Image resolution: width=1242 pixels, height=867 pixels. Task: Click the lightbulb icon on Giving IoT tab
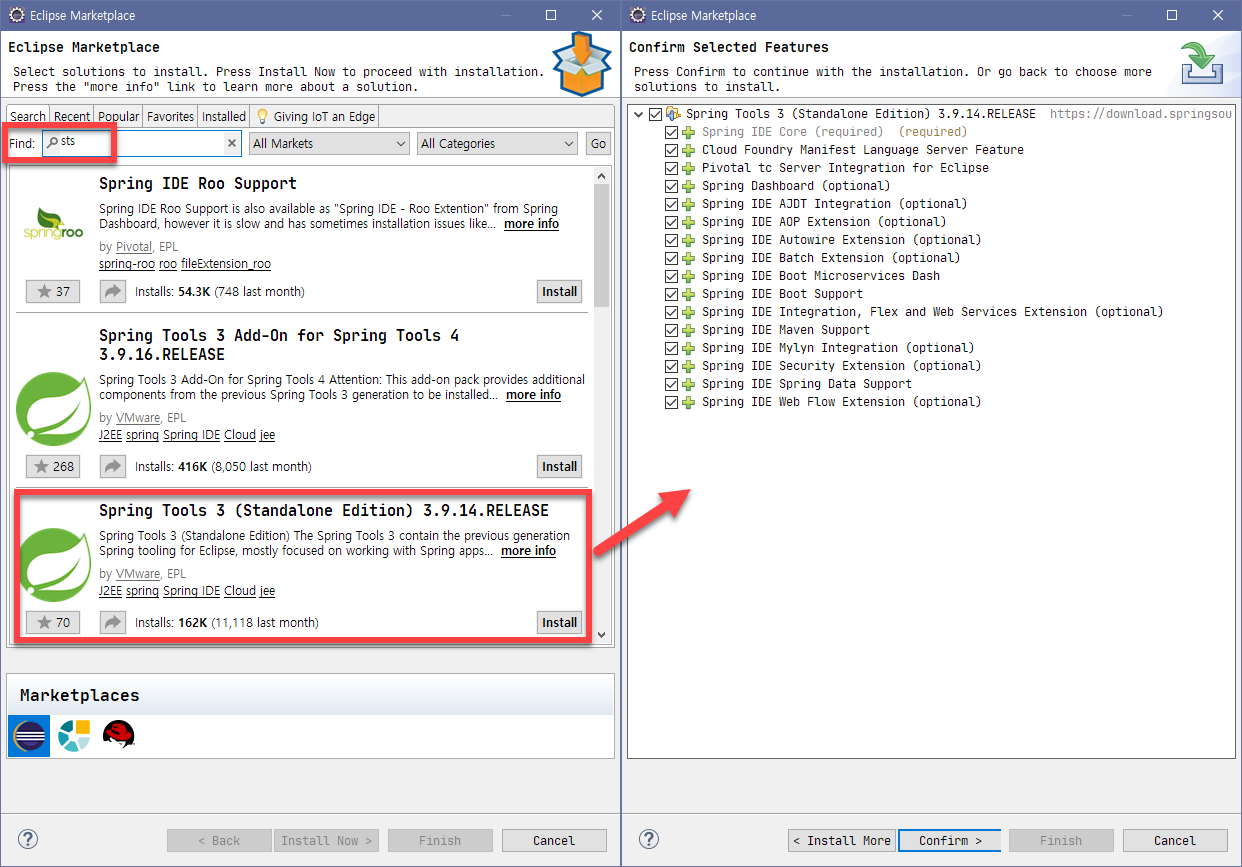coord(263,116)
